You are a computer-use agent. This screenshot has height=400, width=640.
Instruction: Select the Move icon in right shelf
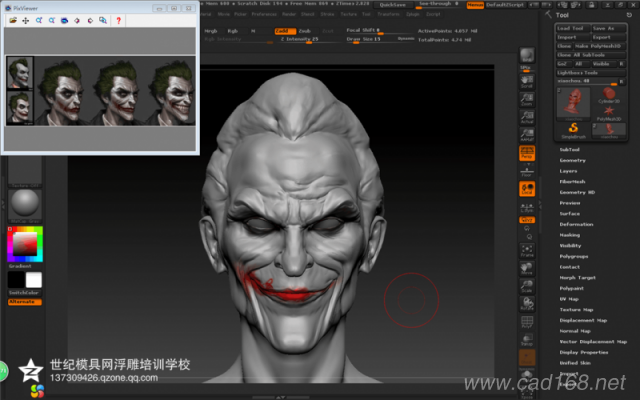click(x=527, y=268)
